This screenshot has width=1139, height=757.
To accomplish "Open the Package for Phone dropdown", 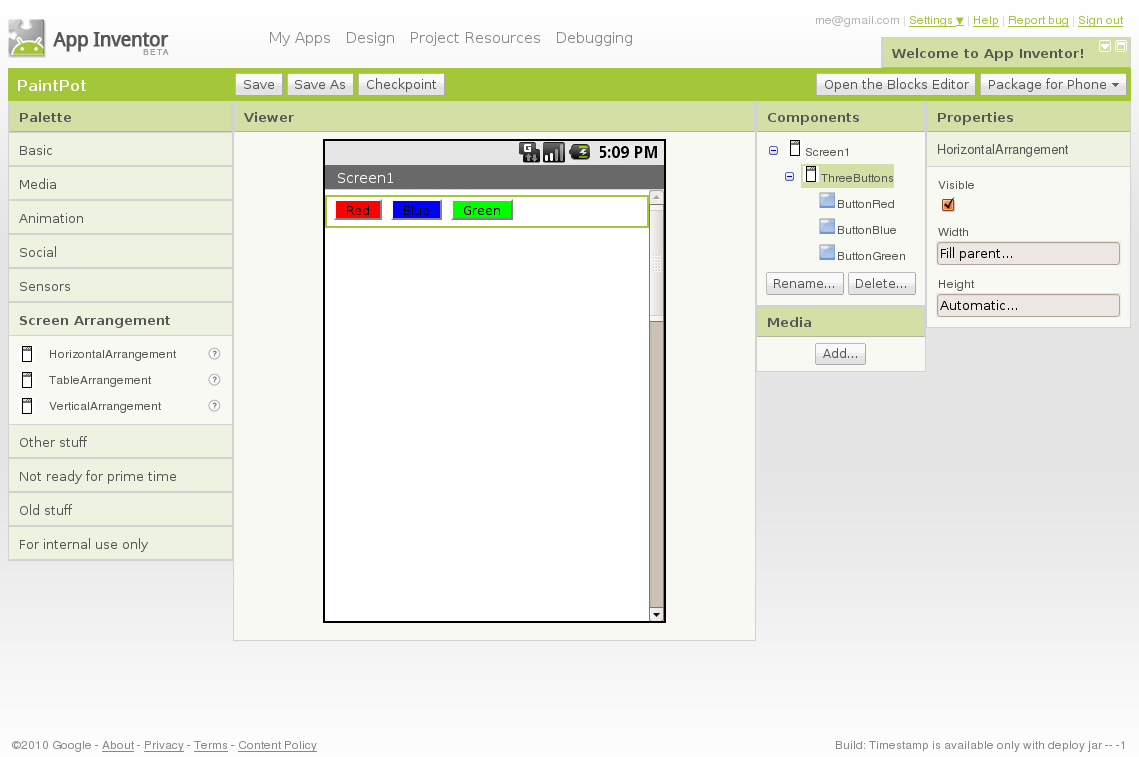I will point(1053,84).
